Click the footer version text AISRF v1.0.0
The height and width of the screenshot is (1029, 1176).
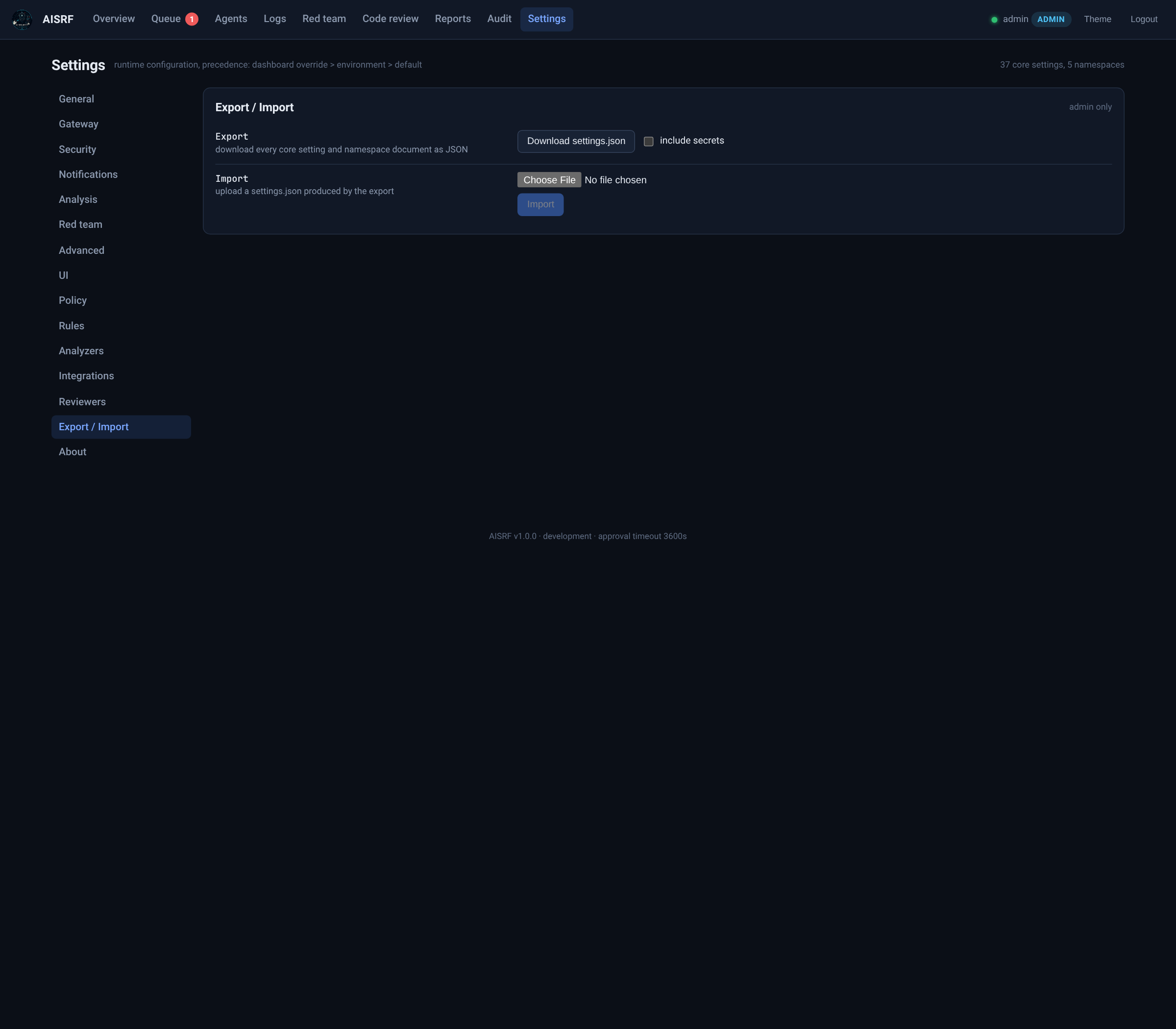[512, 537]
